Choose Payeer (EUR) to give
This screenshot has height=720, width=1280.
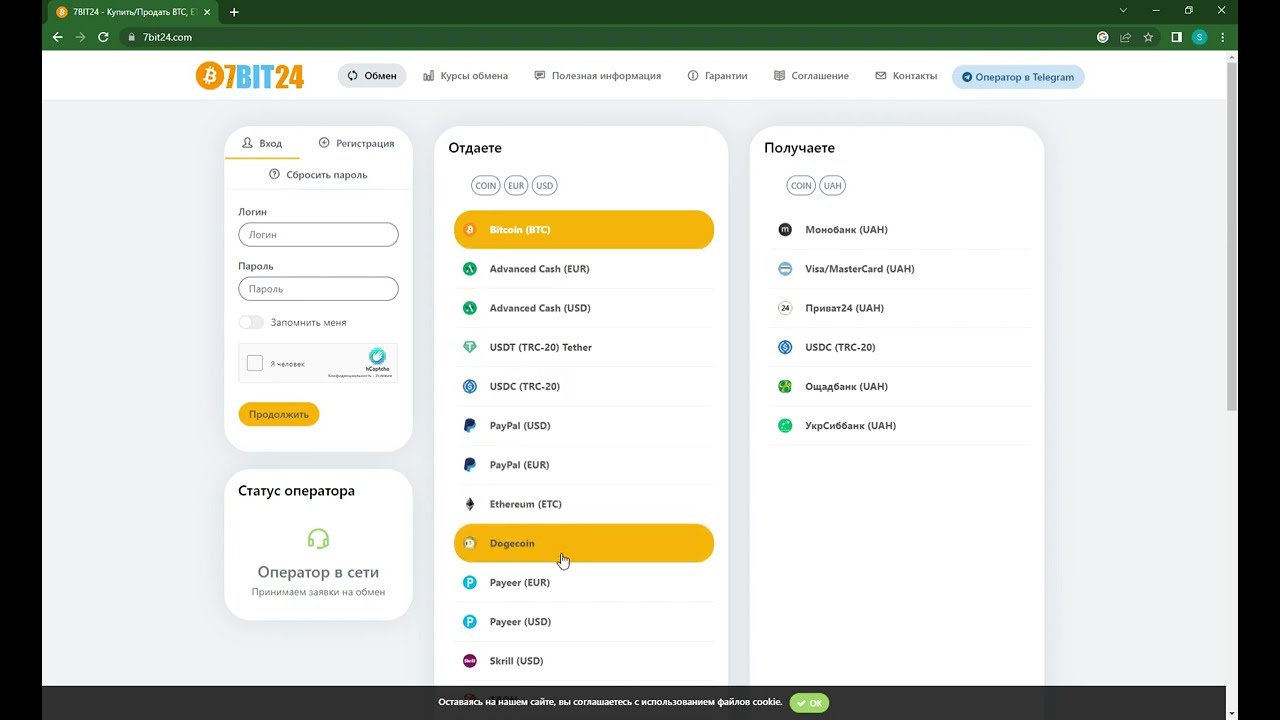click(x=584, y=582)
